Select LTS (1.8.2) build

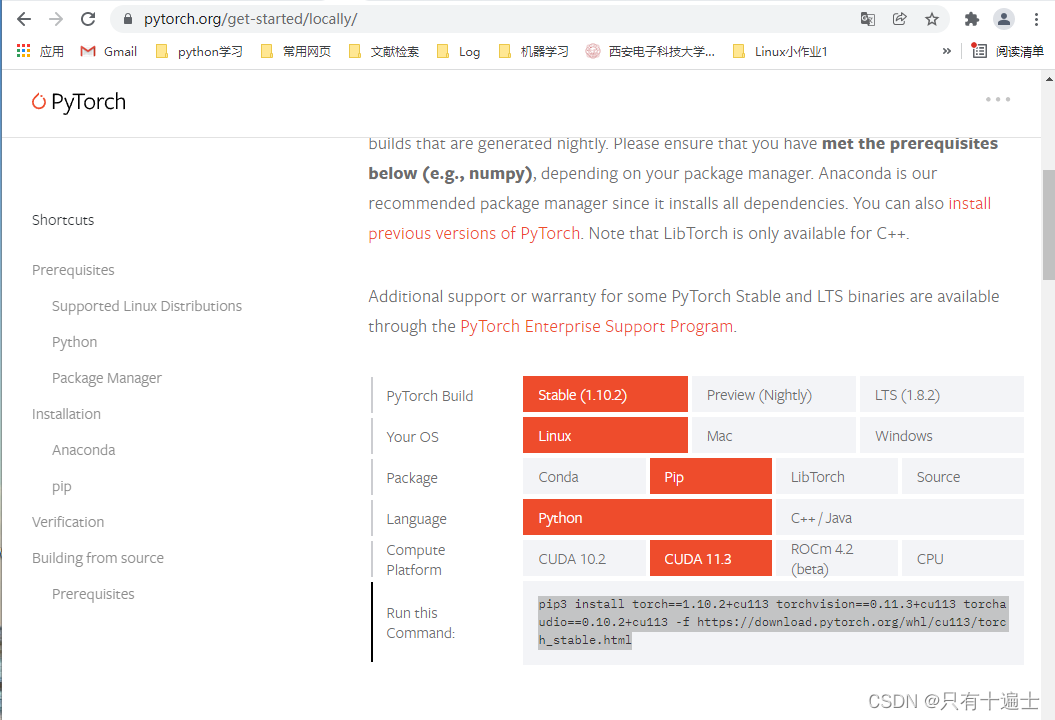pyautogui.click(x=942, y=394)
